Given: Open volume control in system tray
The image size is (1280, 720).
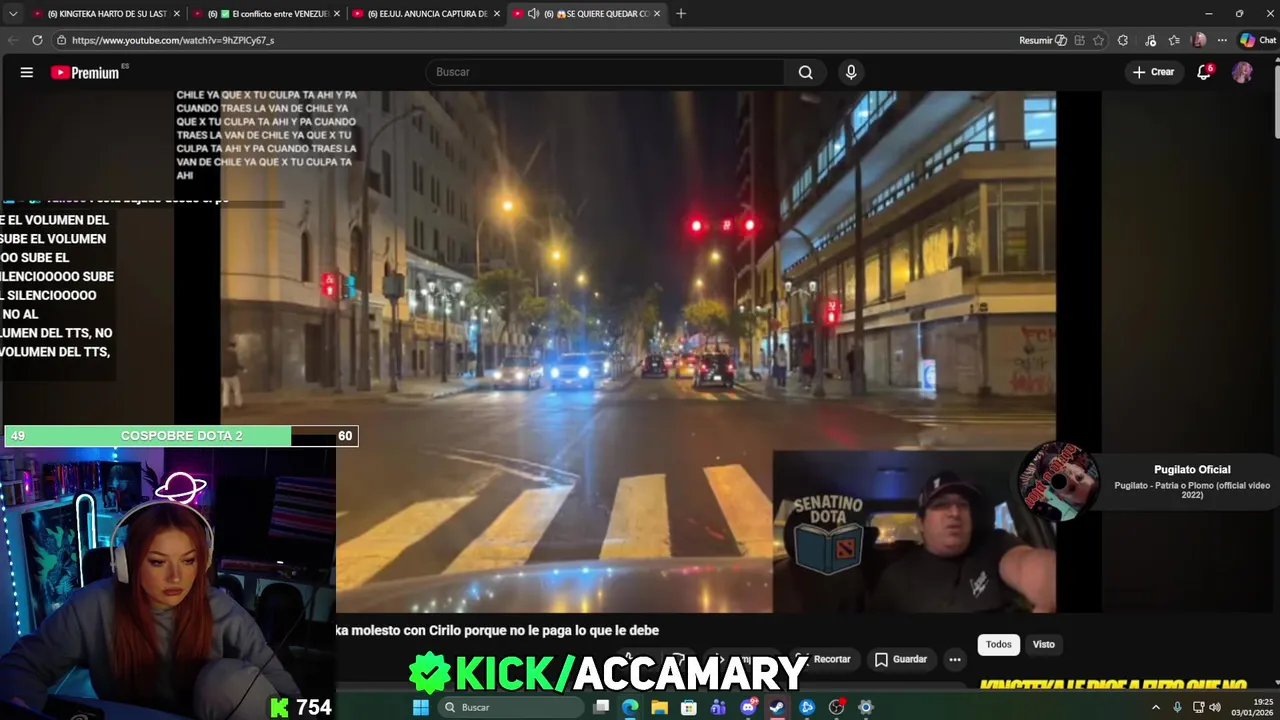Looking at the screenshot, I should [x=1215, y=707].
